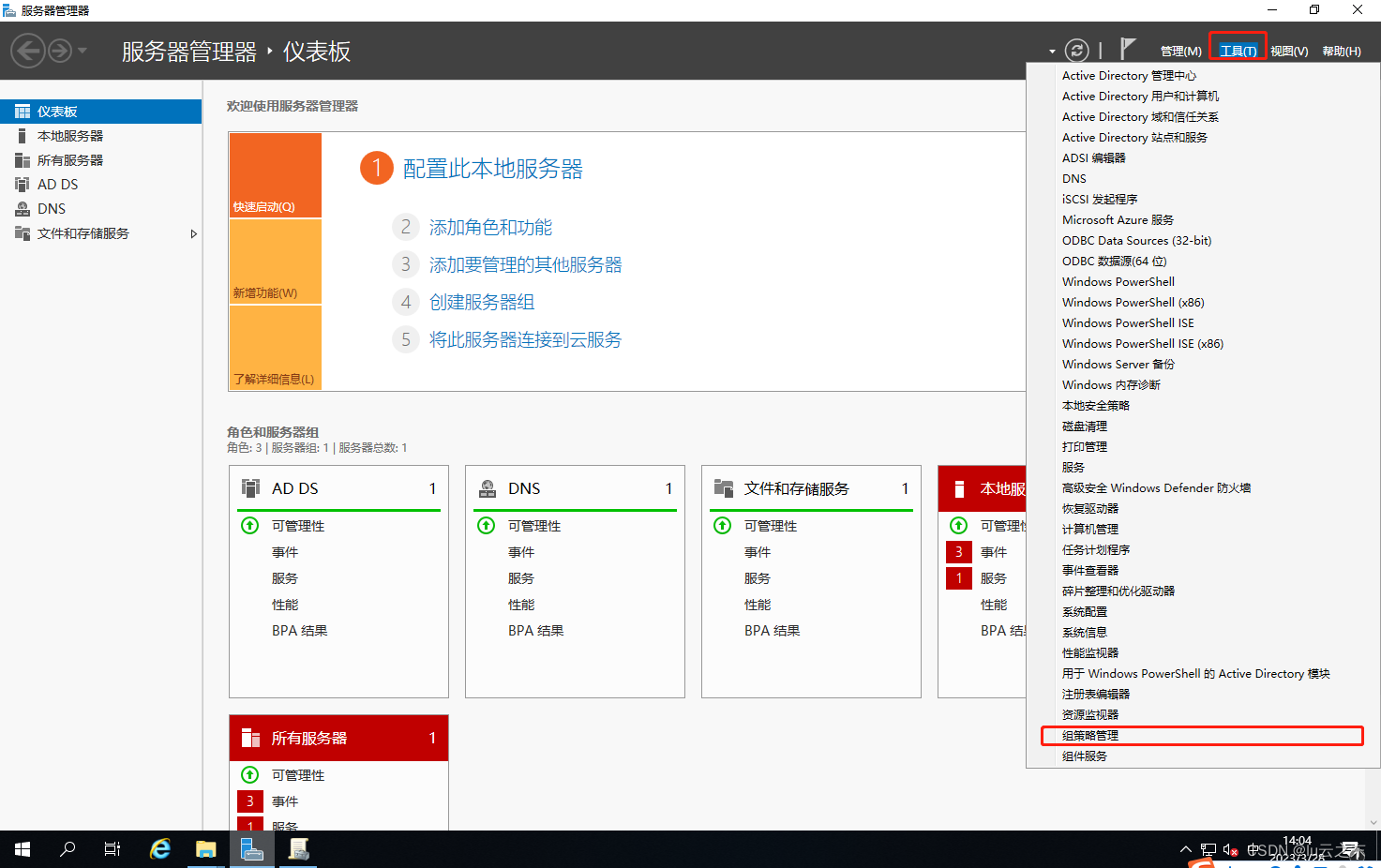
Task: Open 文件和存储服务 from the sidebar
Action: click(x=83, y=233)
